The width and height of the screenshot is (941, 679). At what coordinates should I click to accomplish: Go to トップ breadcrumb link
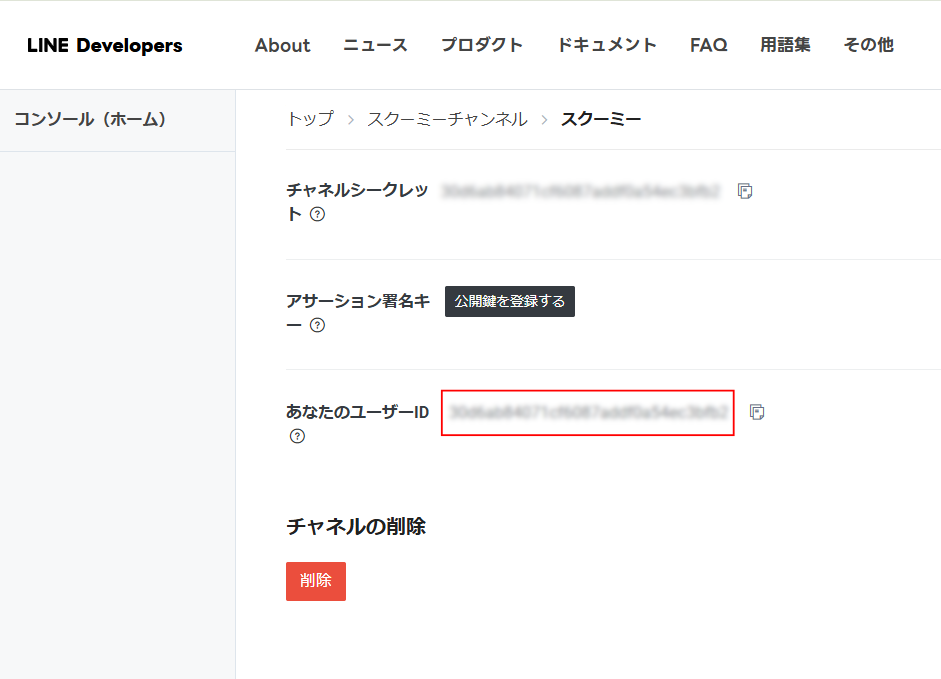click(x=310, y=119)
